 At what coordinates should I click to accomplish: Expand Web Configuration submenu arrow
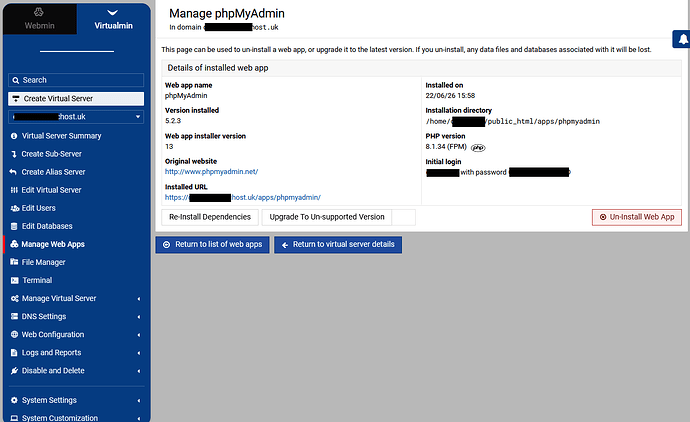(x=139, y=335)
